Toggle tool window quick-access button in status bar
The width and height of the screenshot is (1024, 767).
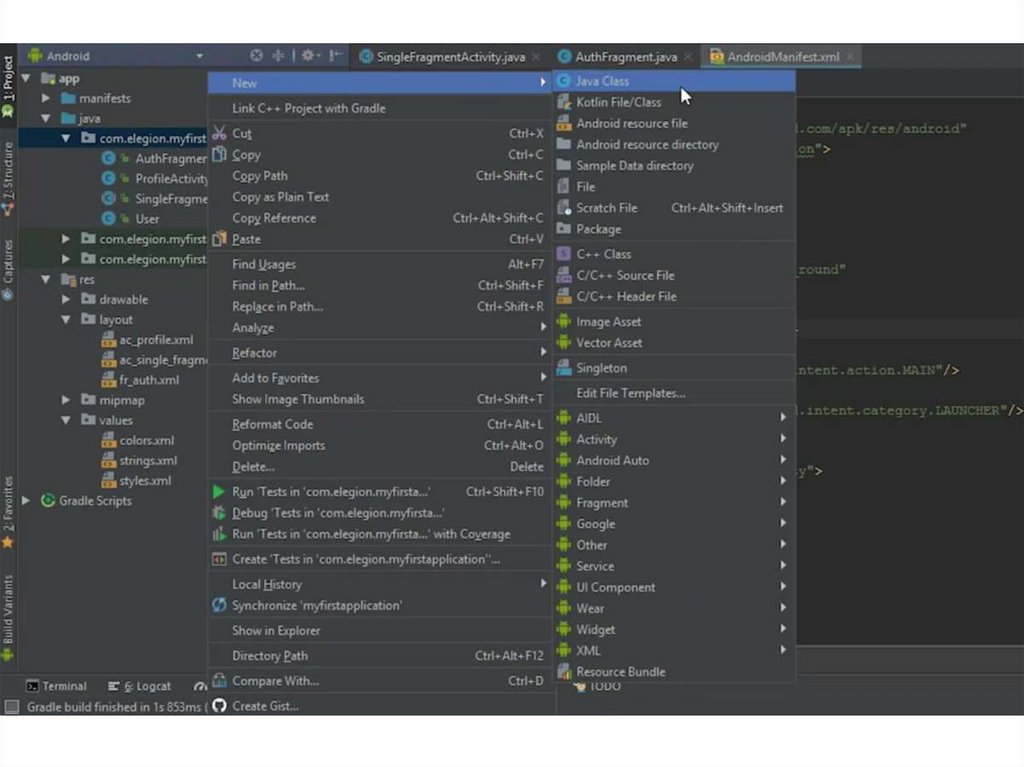(12, 707)
